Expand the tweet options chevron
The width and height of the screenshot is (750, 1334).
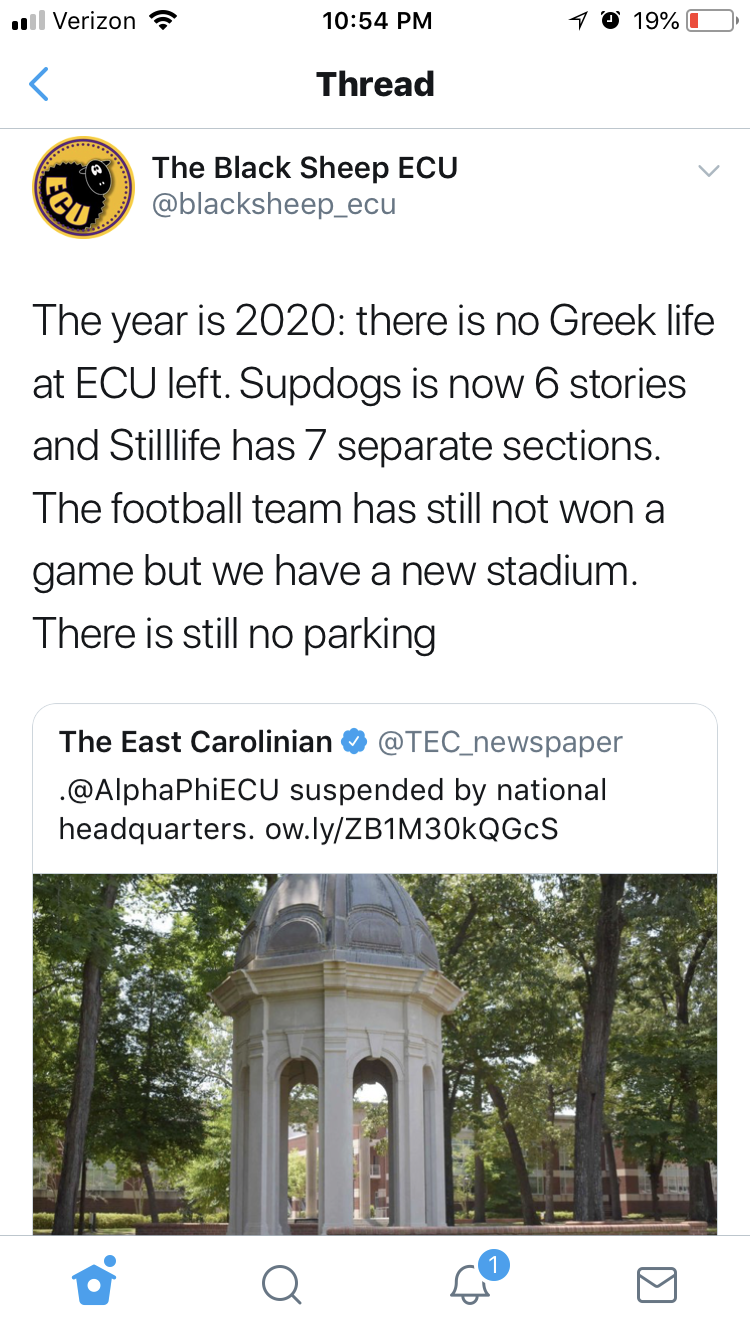point(708,171)
